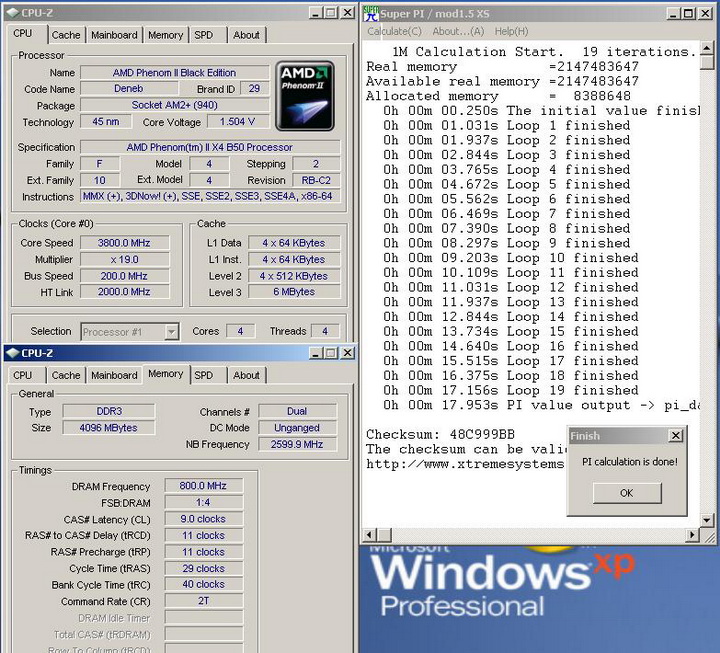Open Mainboard tab in lower CPU-Z window
Image resolution: width=720 pixels, height=653 pixels.
(x=114, y=375)
